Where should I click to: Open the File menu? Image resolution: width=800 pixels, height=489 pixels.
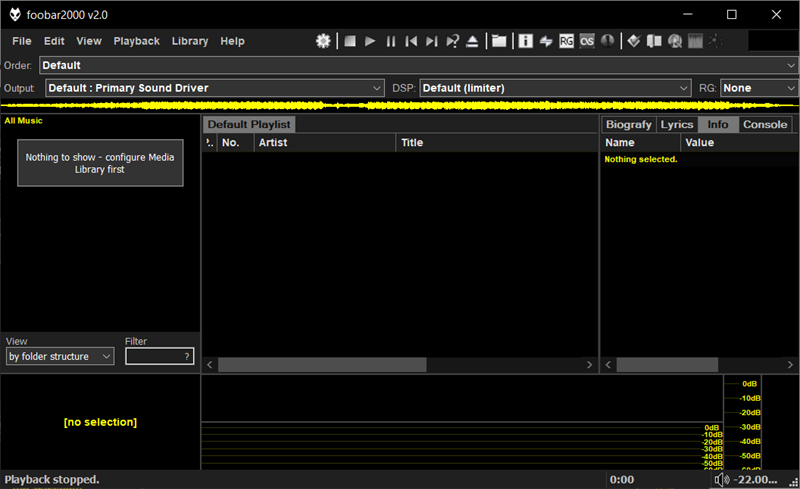[x=22, y=41]
